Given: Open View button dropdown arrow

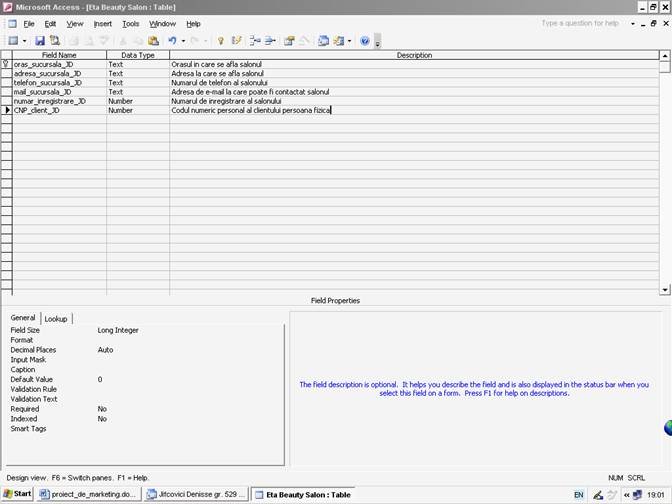Looking at the screenshot, I should point(24,41).
